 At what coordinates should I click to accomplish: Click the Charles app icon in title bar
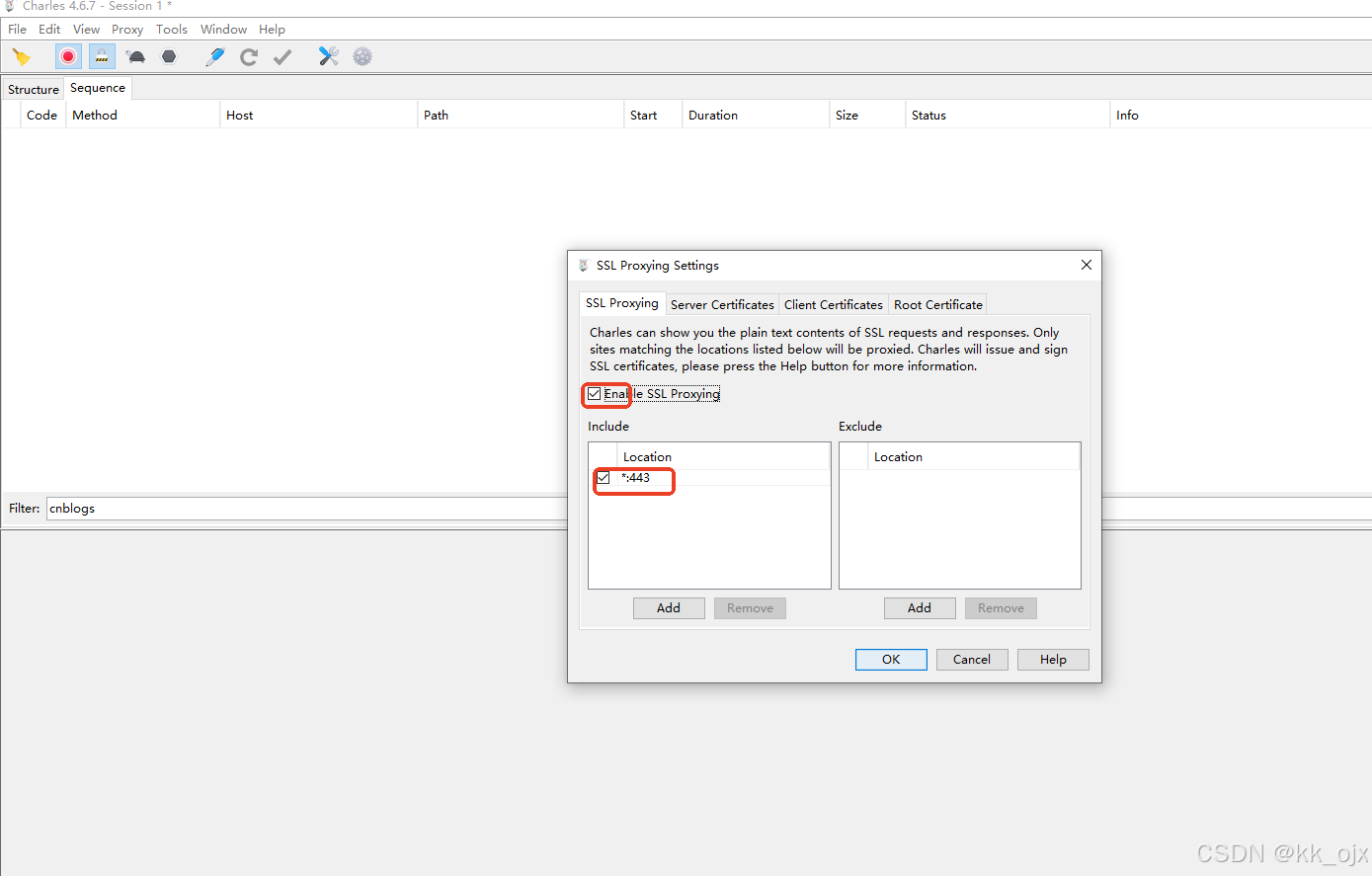tap(9, 6)
